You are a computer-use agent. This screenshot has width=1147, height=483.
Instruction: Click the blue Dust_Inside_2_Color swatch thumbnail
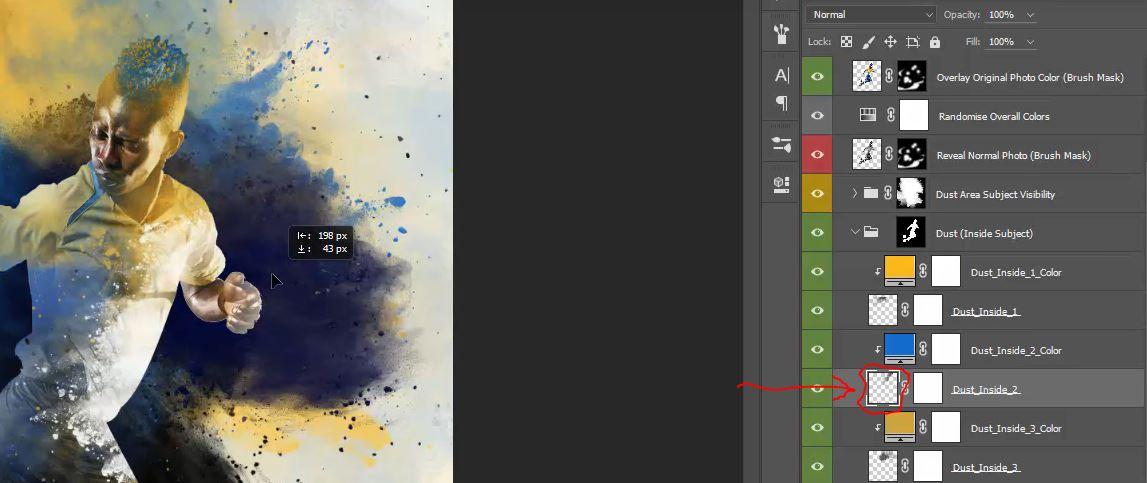pos(900,348)
